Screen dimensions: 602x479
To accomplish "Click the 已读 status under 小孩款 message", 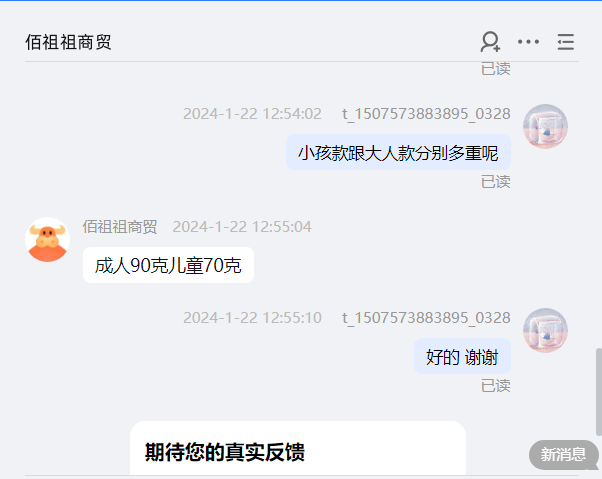I will [x=496, y=182].
